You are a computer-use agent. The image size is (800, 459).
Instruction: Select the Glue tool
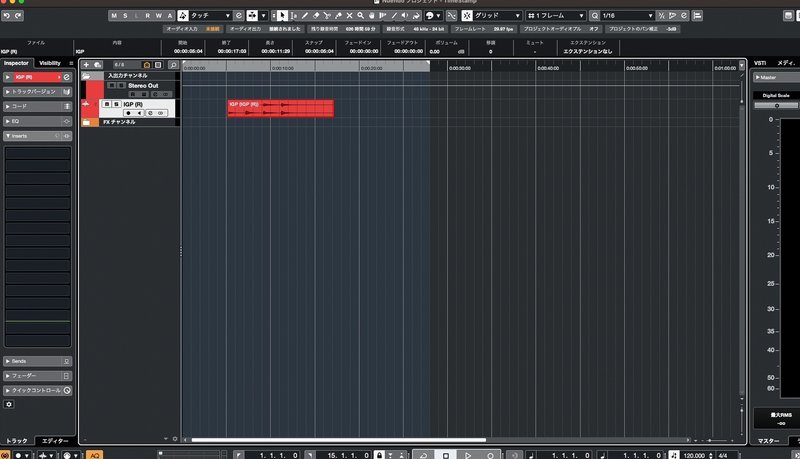click(338, 16)
